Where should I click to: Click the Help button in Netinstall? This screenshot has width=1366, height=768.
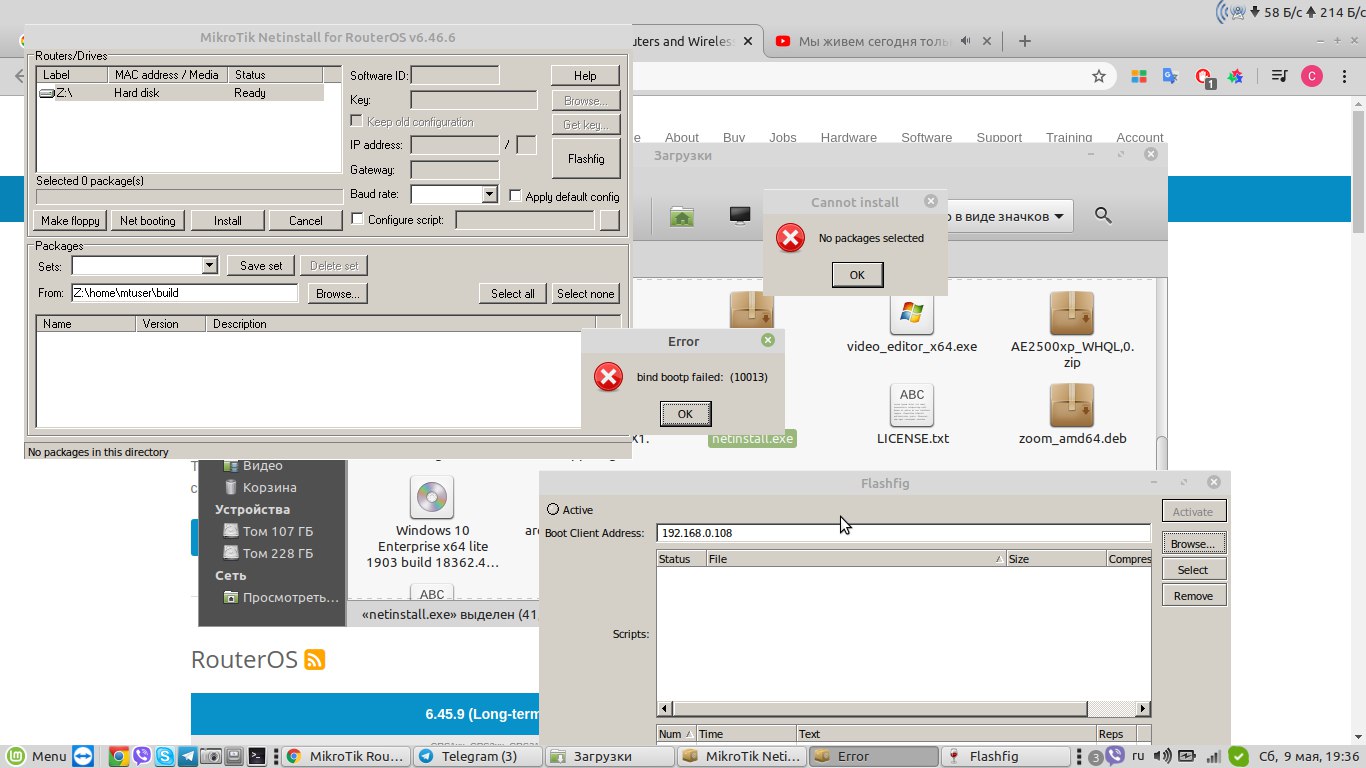tap(585, 75)
